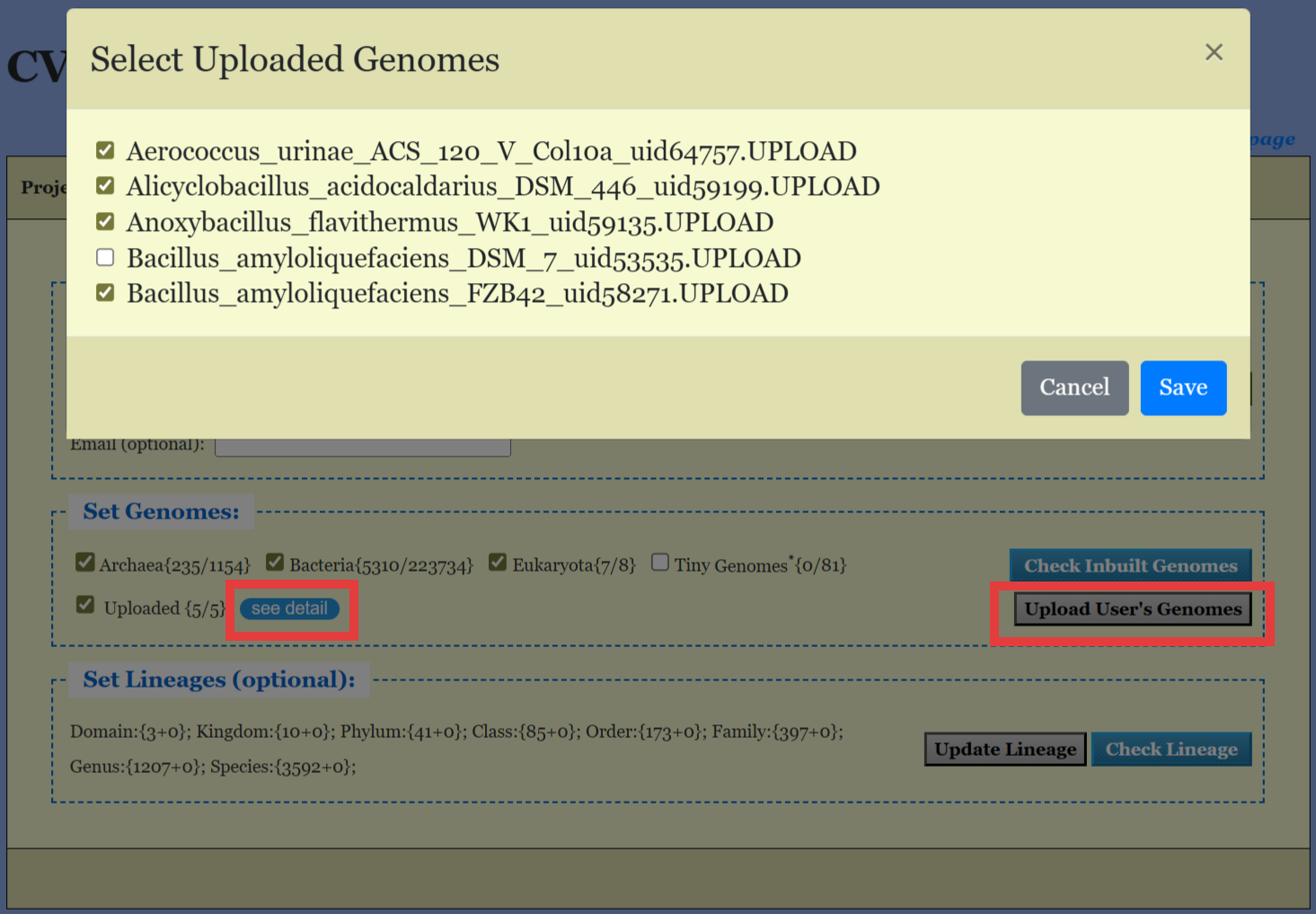Enable the Tiny Genomes checkbox
The height and width of the screenshot is (914, 1316).
pos(660,563)
